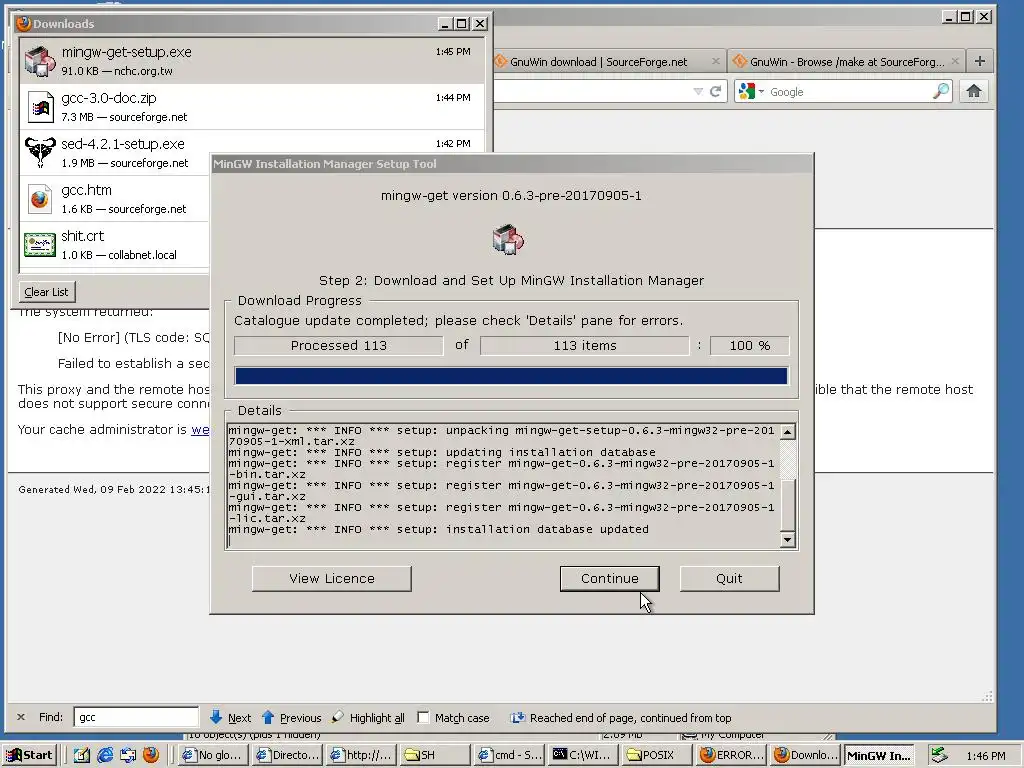The image size is (1024, 768).
Task: Open URL history dropdown arrow in Firefox
Action: click(697, 91)
